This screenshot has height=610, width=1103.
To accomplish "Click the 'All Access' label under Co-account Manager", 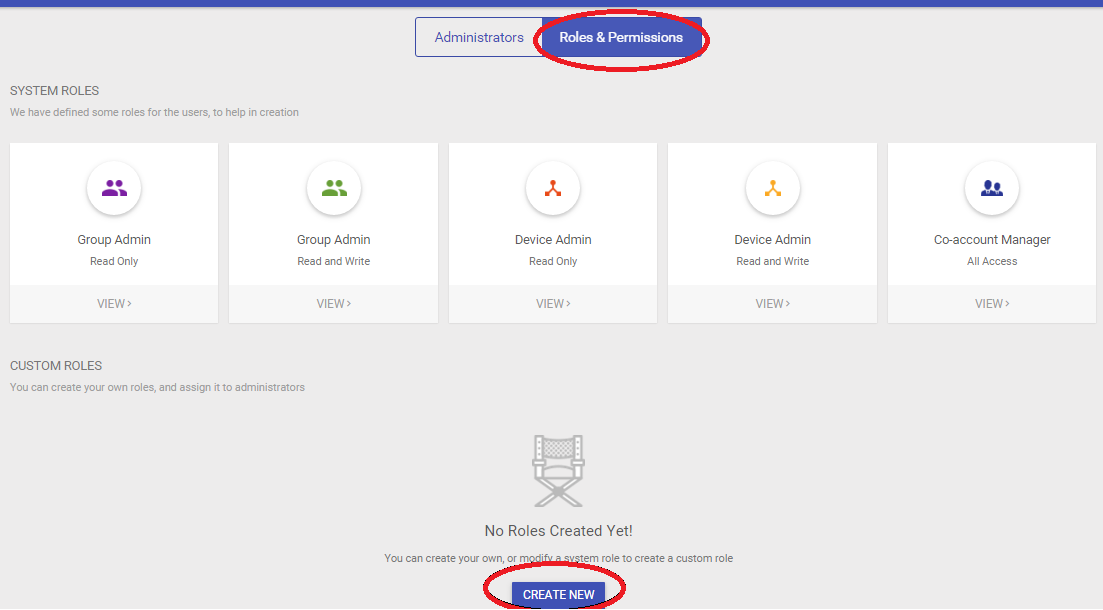I will click(x=992, y=261).
